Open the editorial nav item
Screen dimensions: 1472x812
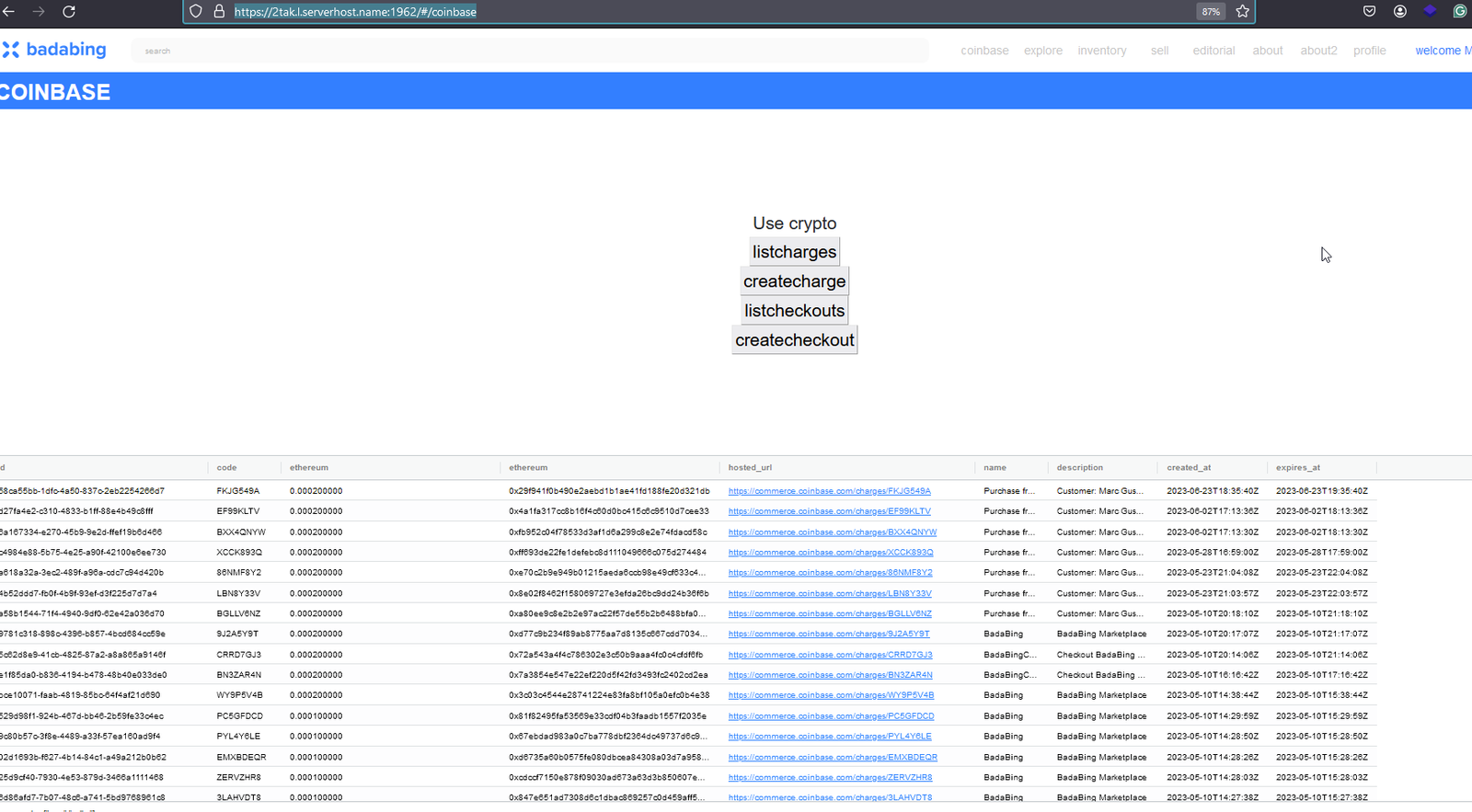click(x=1213, y=51)
